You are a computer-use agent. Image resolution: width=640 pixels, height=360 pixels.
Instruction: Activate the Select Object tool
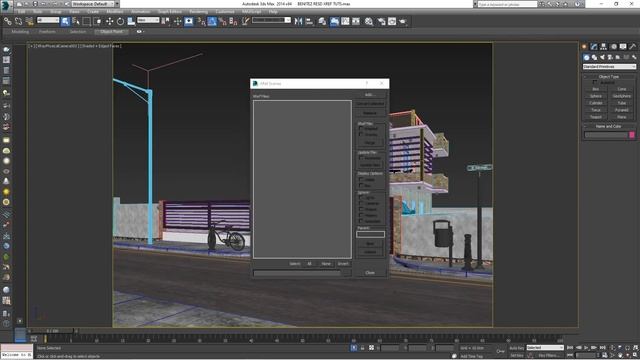65,21
